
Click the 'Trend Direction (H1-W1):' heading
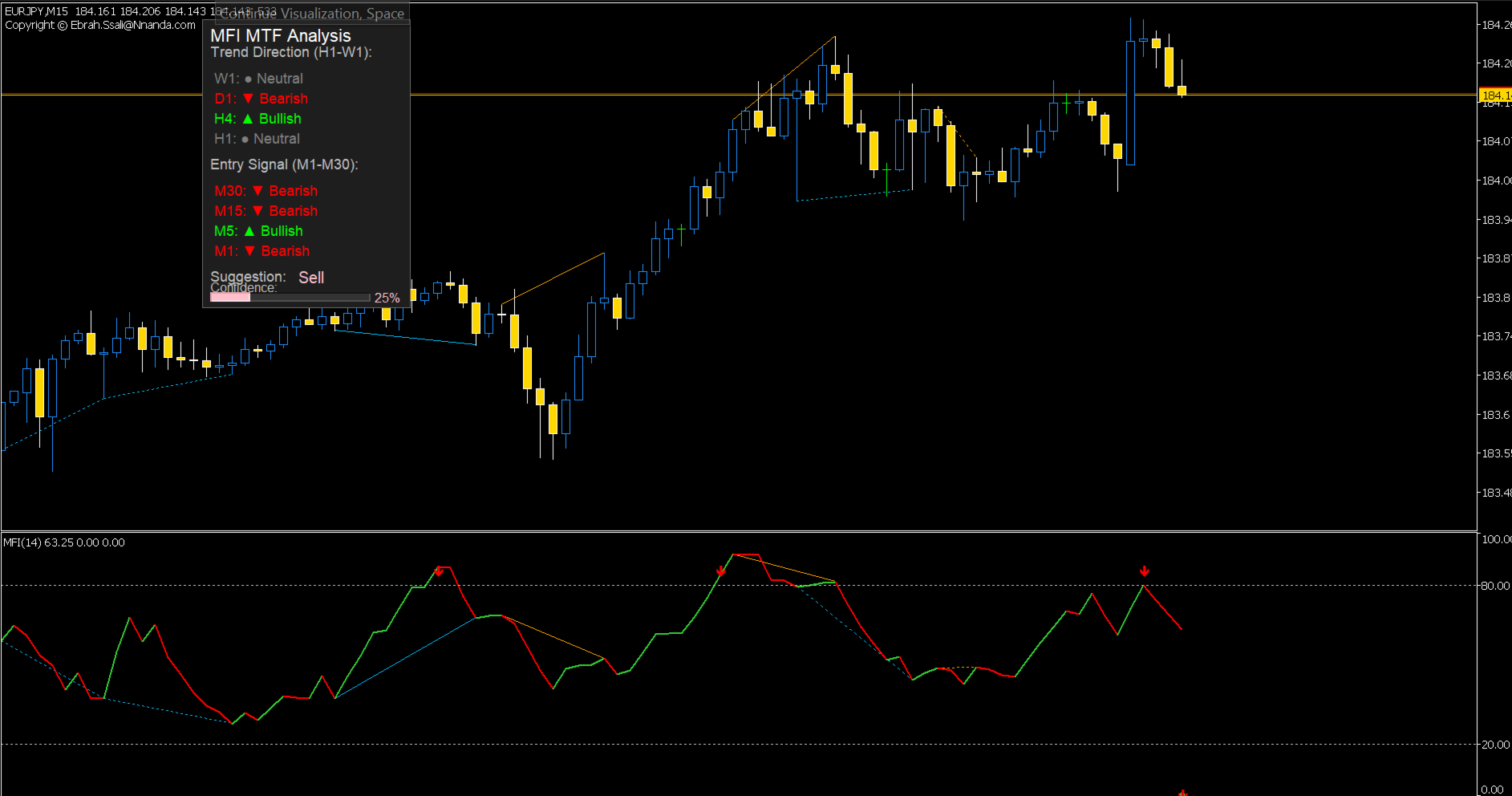[x=291, y=52]
